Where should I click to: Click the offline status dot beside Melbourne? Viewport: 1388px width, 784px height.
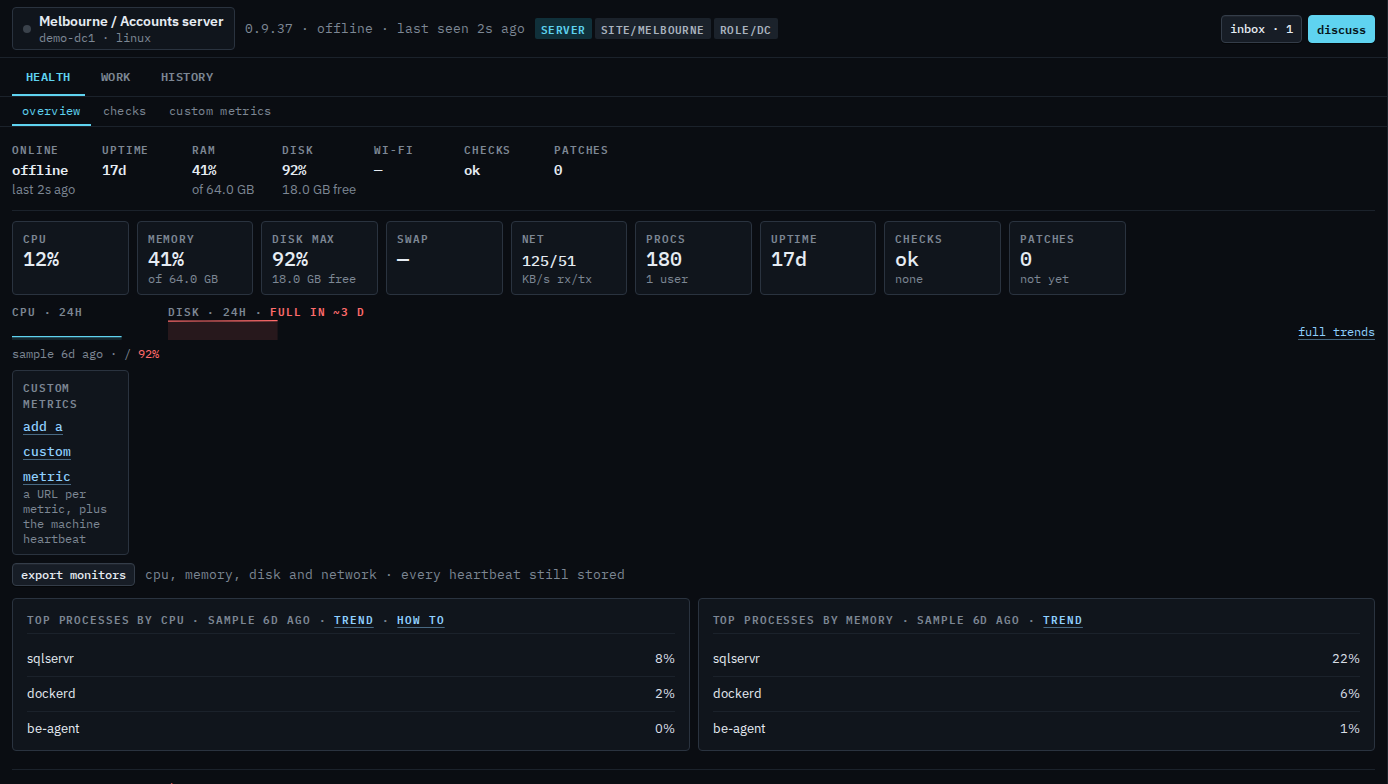[27, 29]
